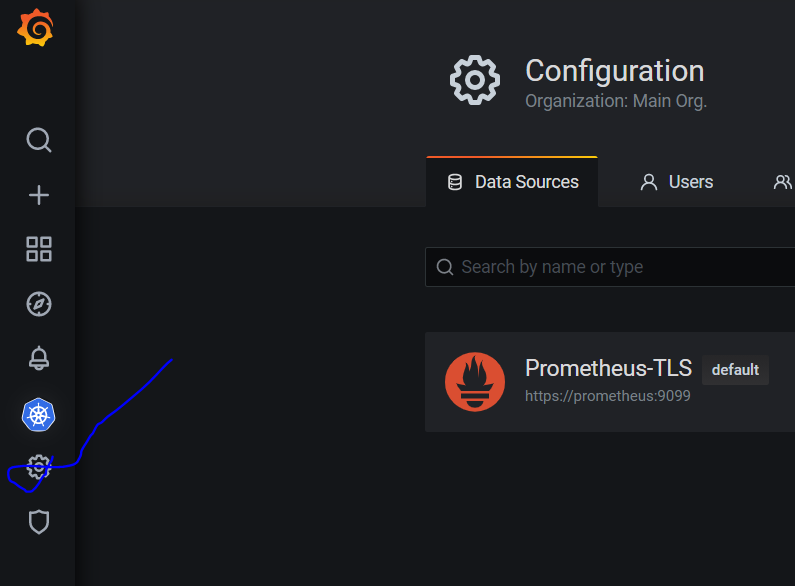Open the Kubernetes wheel plugin icon
Screen dimensions: 795x586
click(x=39, y=415)
